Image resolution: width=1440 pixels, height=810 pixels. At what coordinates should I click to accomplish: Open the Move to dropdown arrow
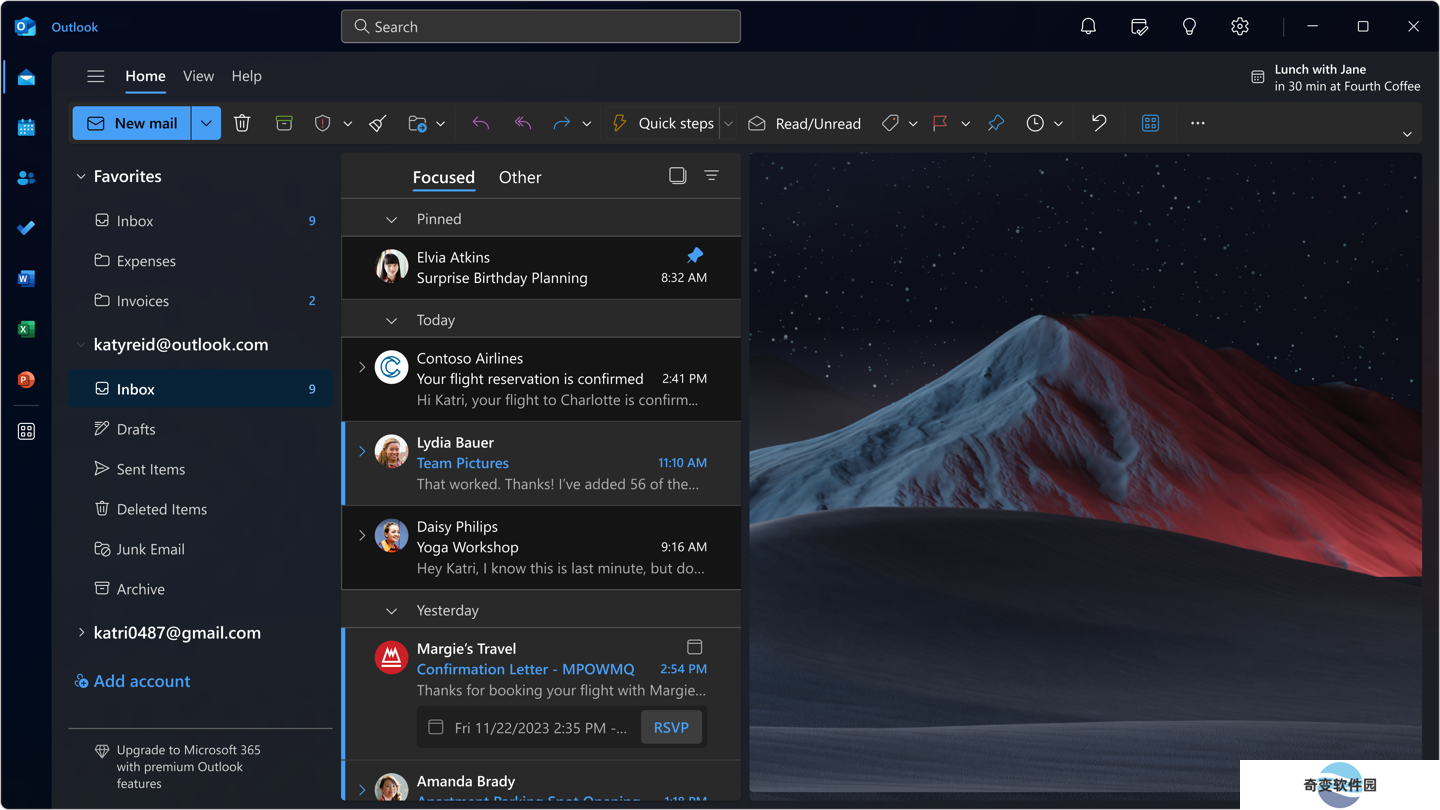(x=440, y=124)
